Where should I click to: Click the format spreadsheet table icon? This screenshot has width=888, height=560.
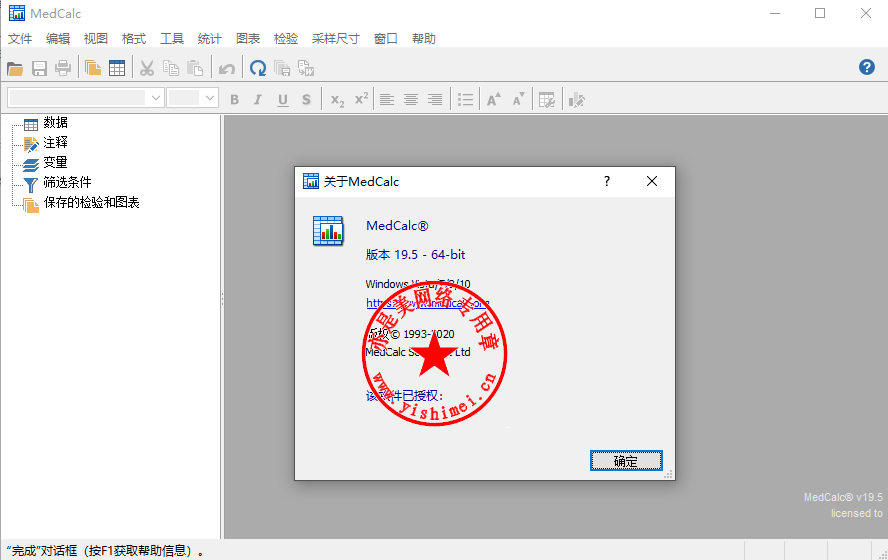tap(547, 100)
